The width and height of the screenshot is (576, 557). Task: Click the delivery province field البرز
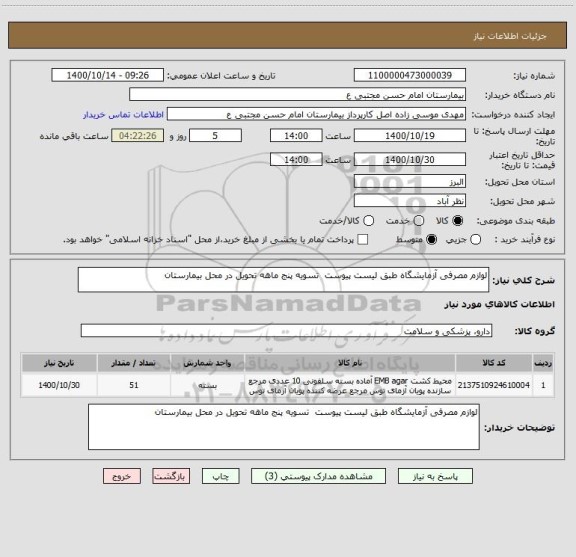(410, 182)
